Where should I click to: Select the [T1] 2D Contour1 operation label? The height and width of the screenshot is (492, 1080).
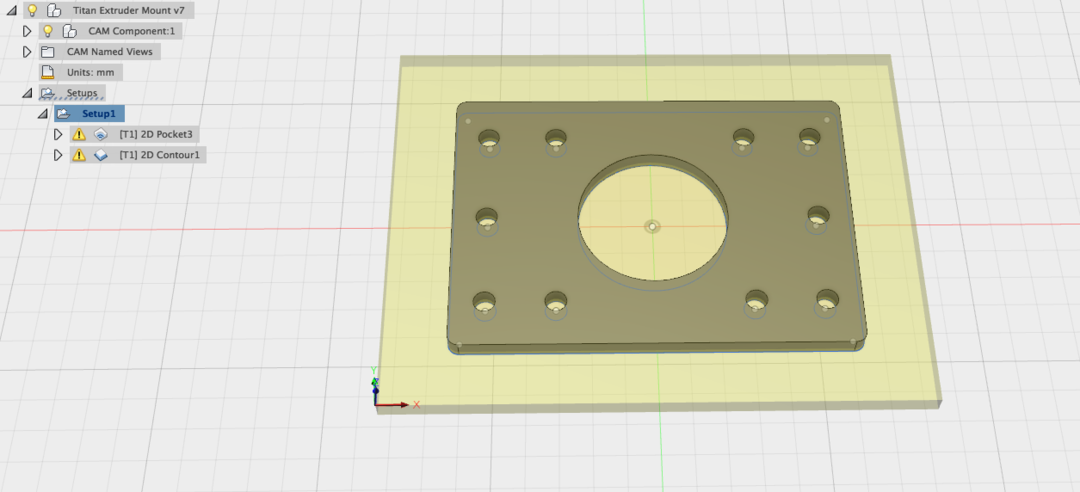(160, 156)
